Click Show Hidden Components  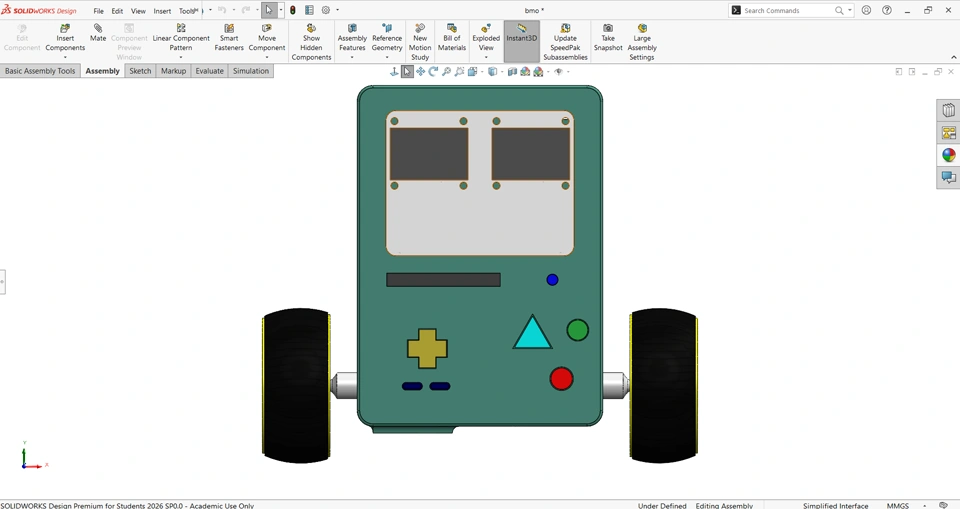click(311, 42)
